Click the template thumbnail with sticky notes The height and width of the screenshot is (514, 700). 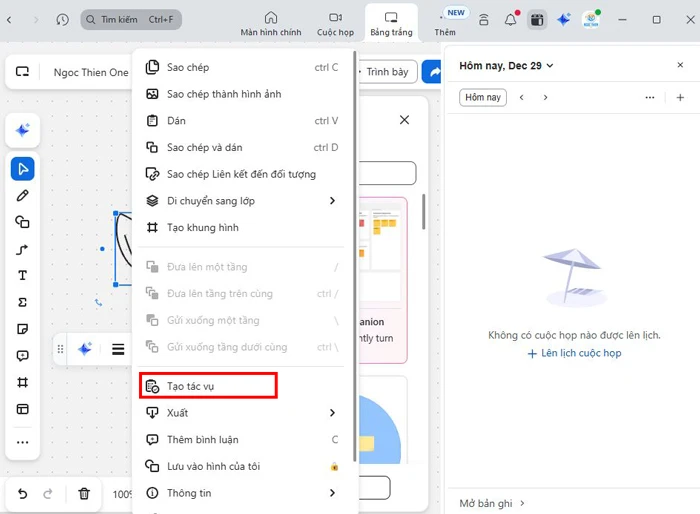coord(382,280)
